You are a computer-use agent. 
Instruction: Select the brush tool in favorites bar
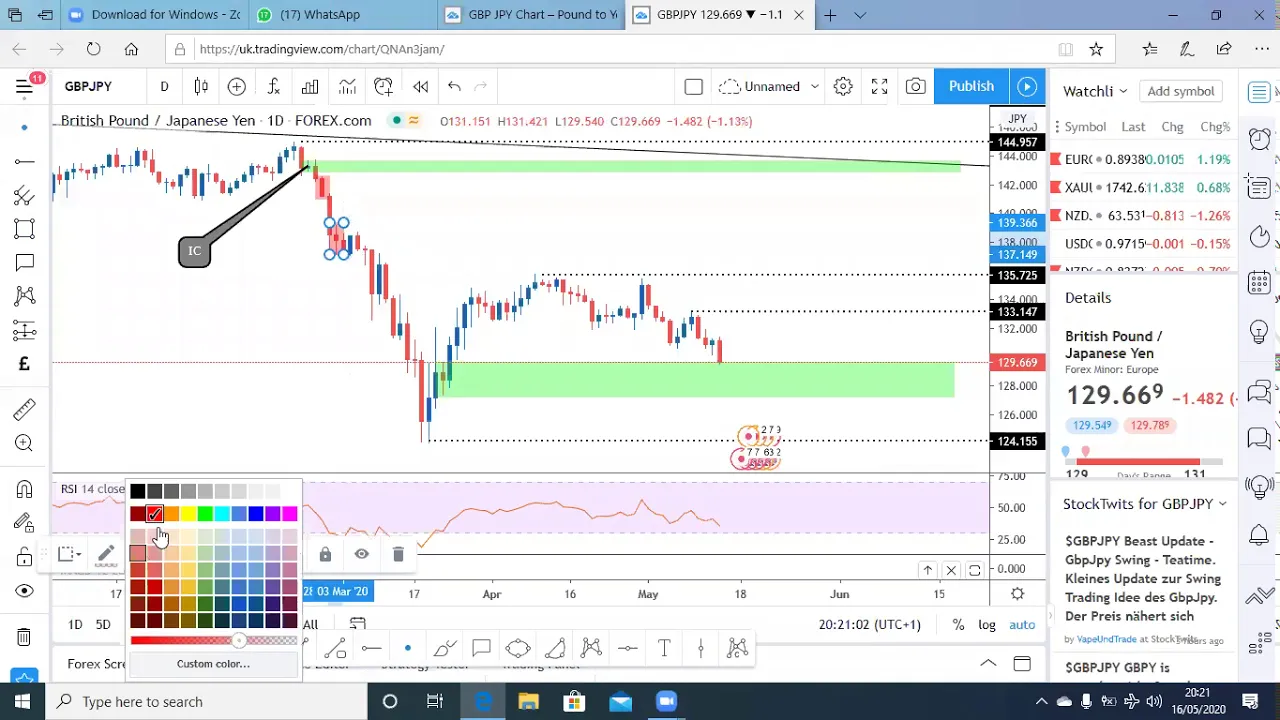[445, 649]
